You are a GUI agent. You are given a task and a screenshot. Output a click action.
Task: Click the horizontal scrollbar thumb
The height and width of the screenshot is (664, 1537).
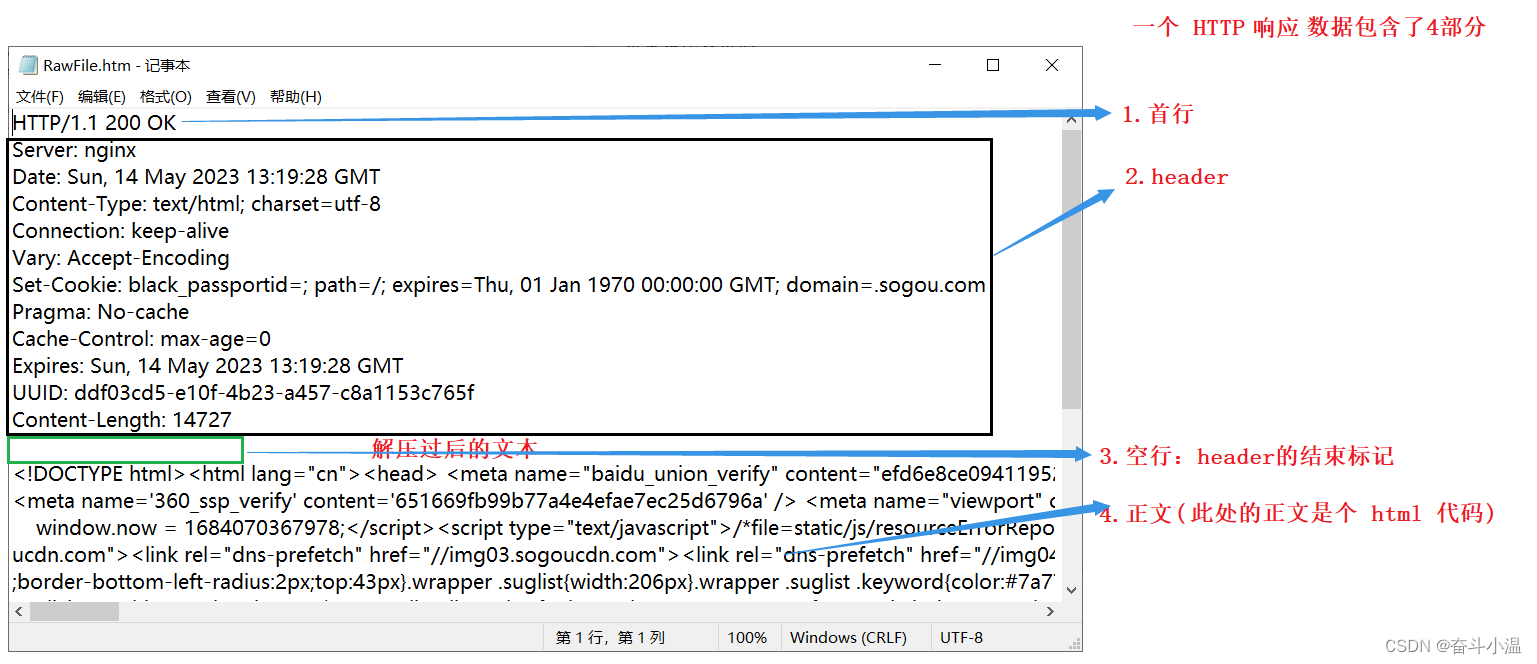(74, 611)
